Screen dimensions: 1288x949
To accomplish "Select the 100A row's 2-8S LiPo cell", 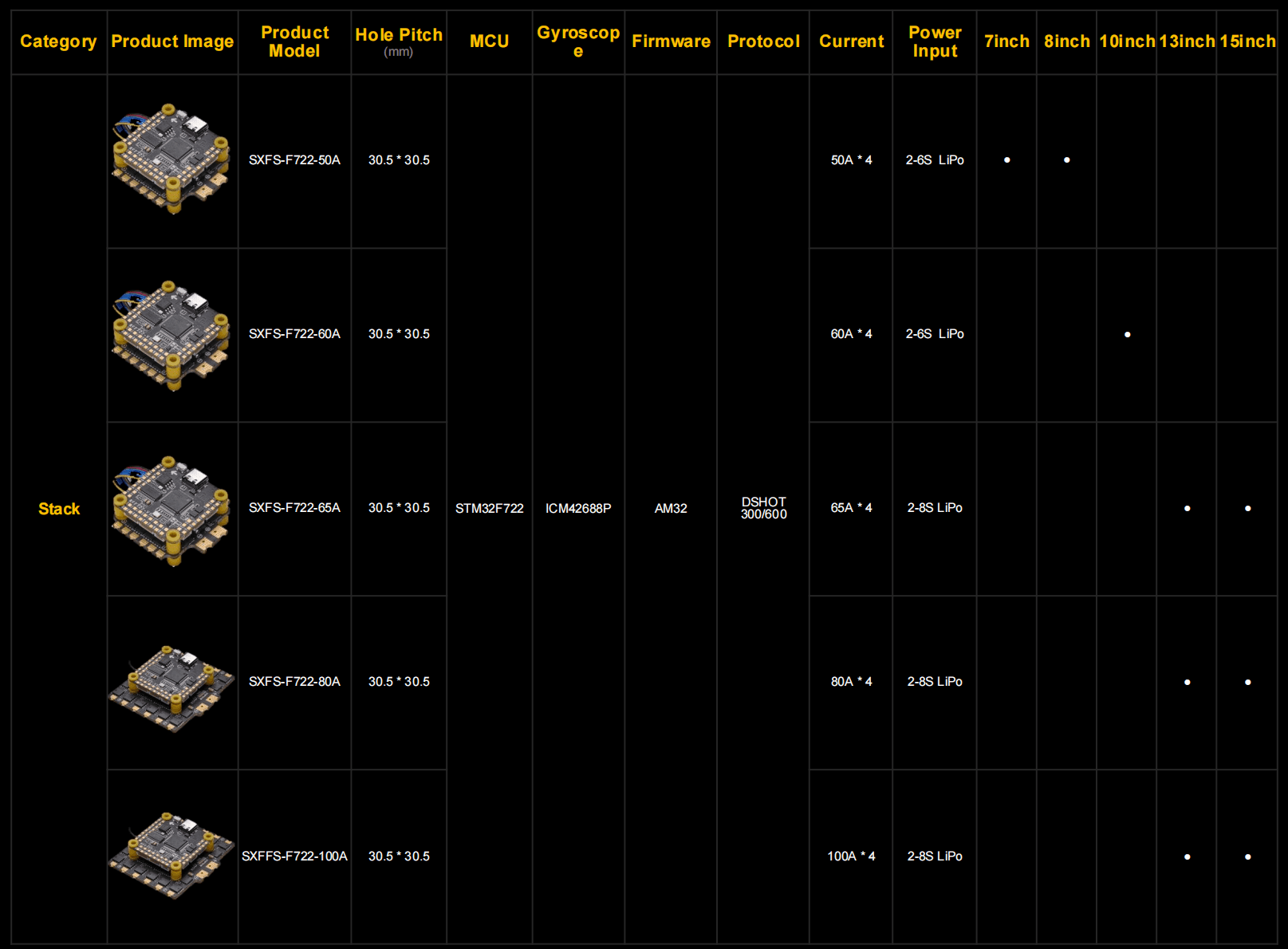I will coord(935,856).
